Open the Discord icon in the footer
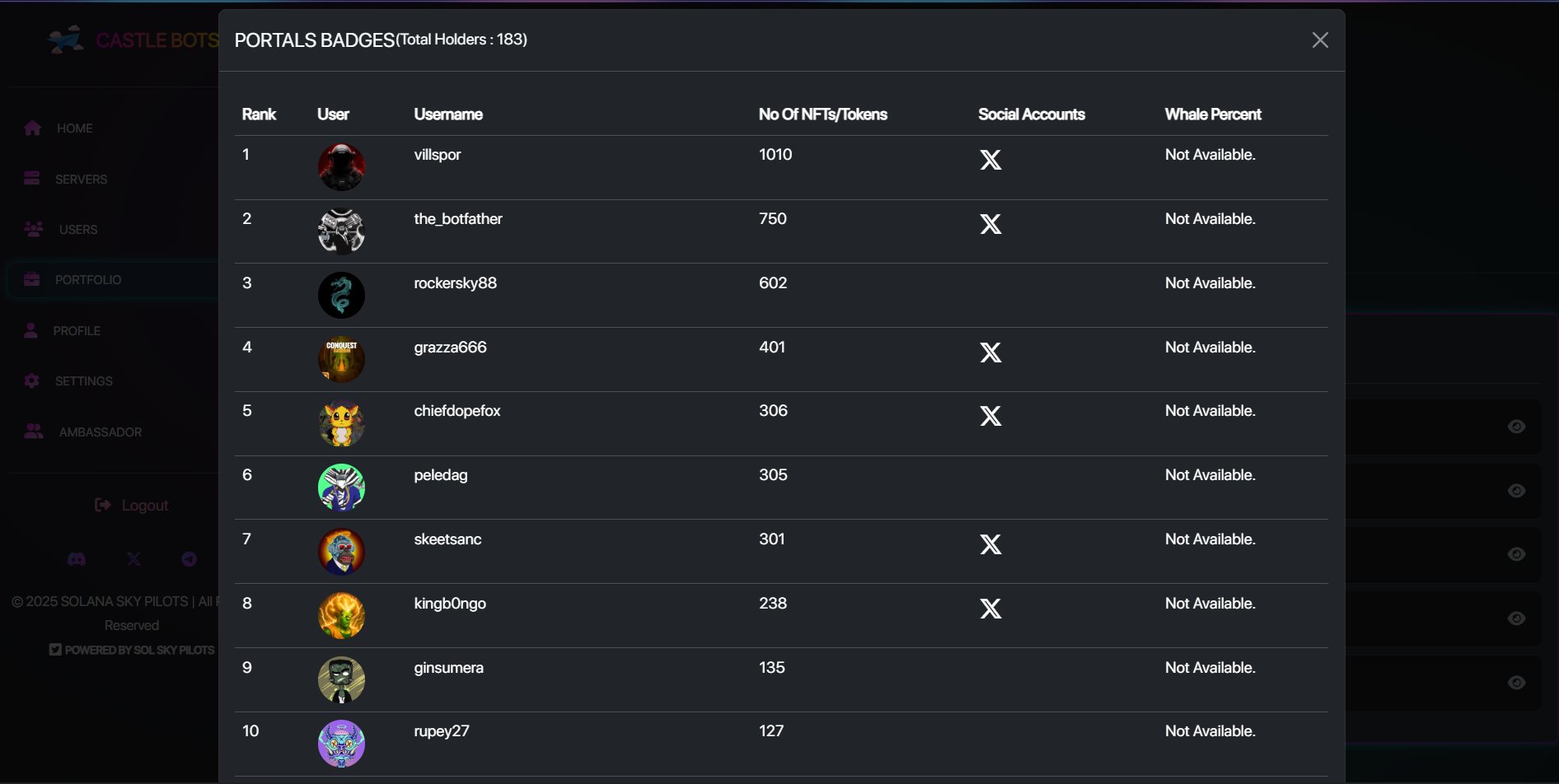The width and height of the screenshot is (1559, 784). (77, 559)
